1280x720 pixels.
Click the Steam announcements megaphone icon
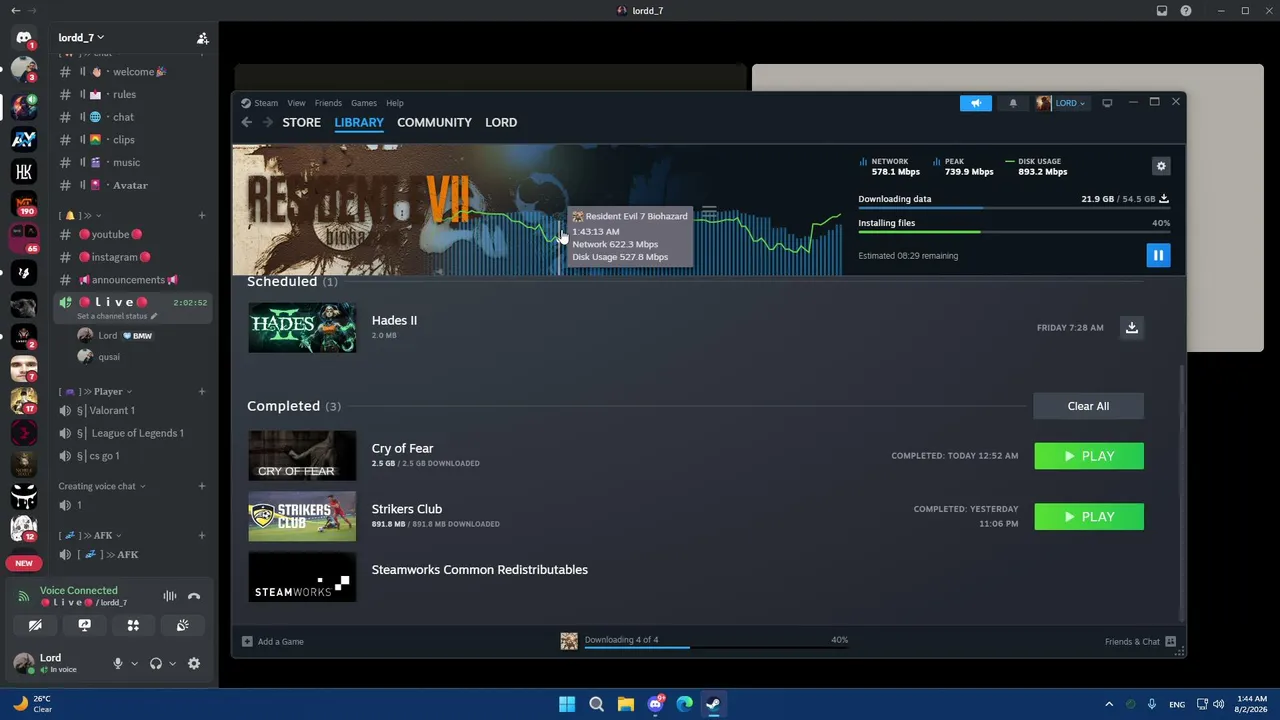click(x=975, y=102)
